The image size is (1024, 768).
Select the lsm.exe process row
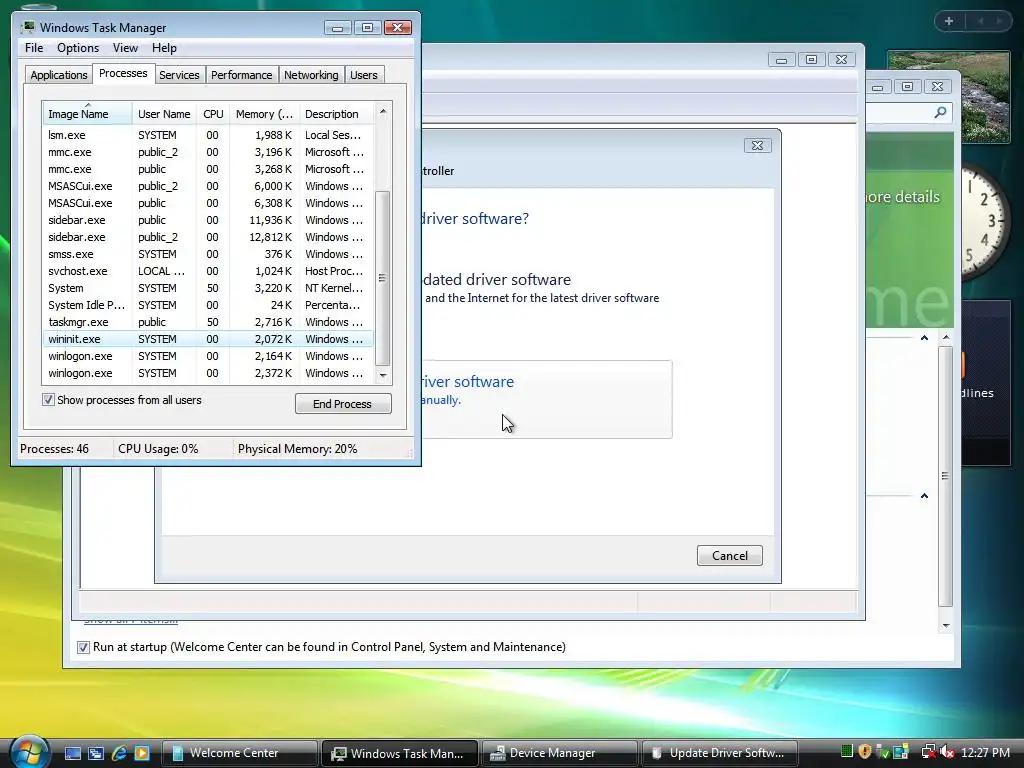click(208, 135)
